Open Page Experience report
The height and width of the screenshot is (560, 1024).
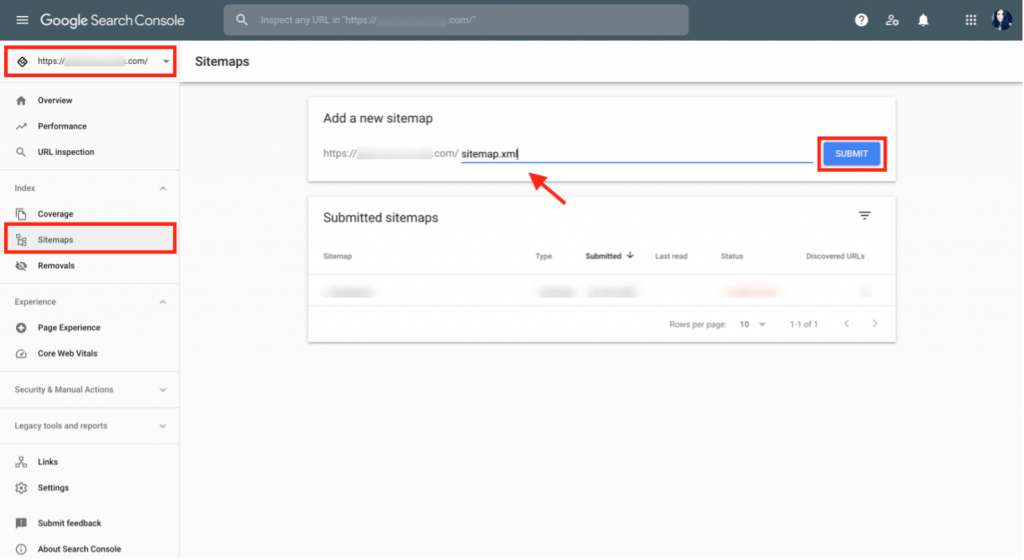(x=69, y=328)
